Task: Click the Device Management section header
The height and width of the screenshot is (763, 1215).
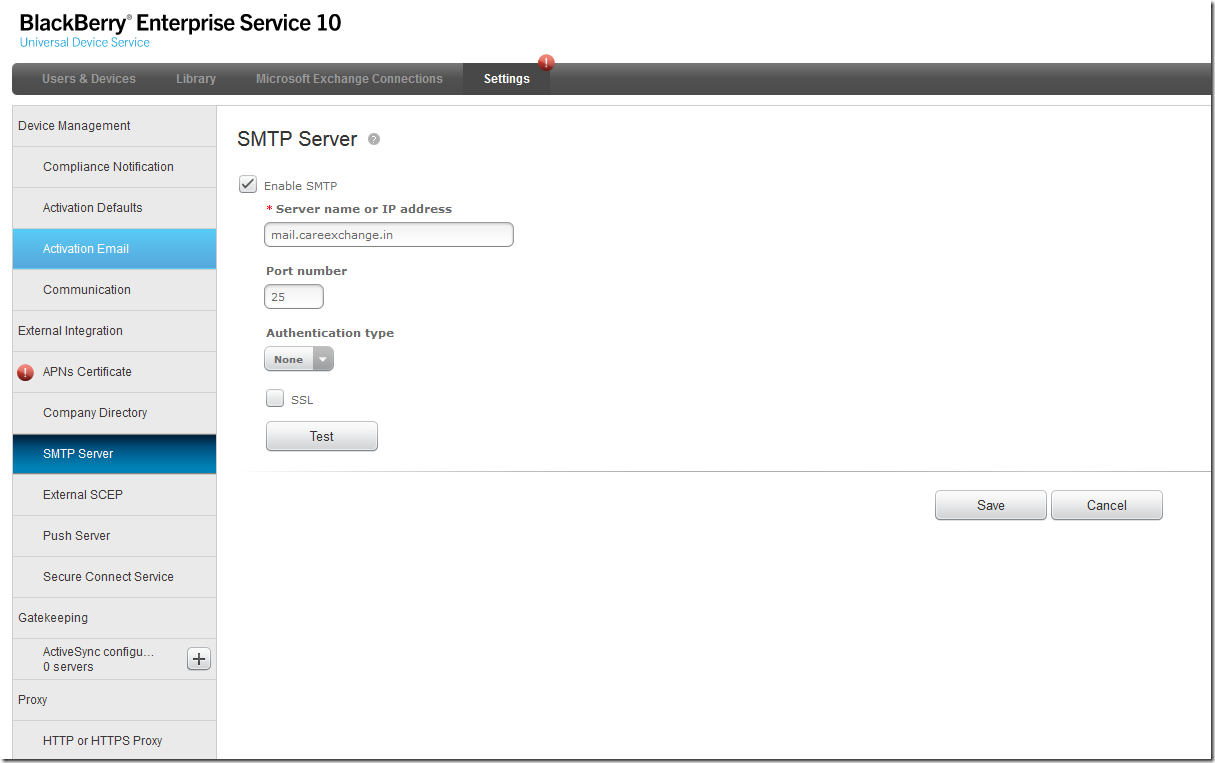Action: tap(114, 126)
